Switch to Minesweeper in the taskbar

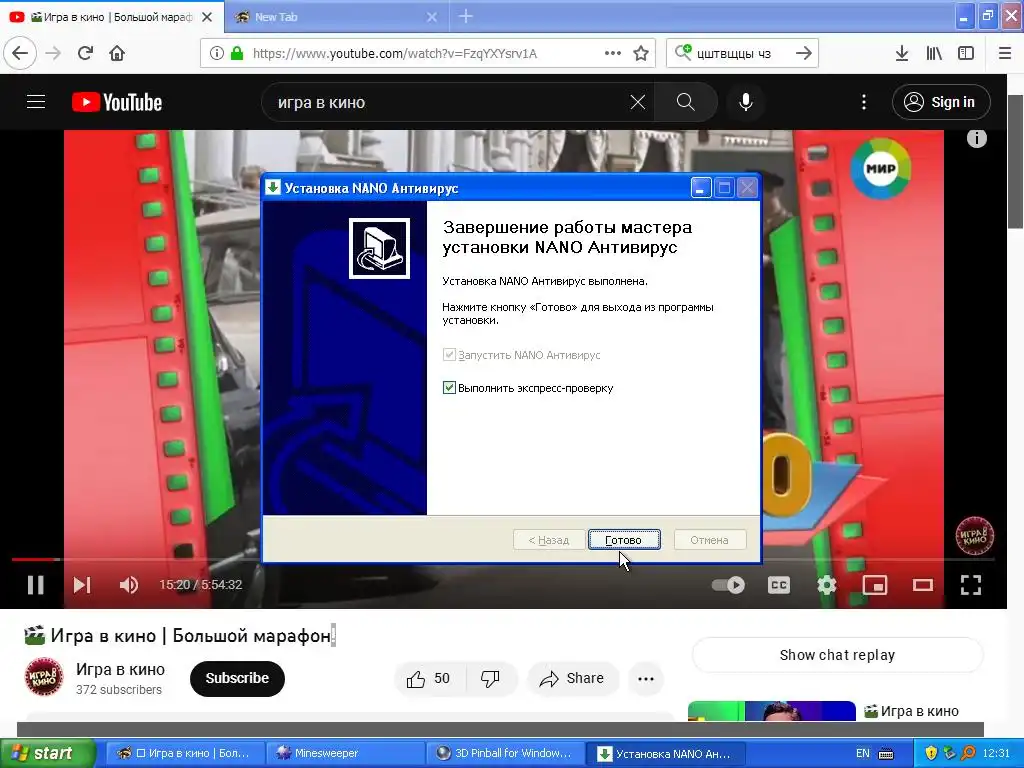[x=344, y=753]
